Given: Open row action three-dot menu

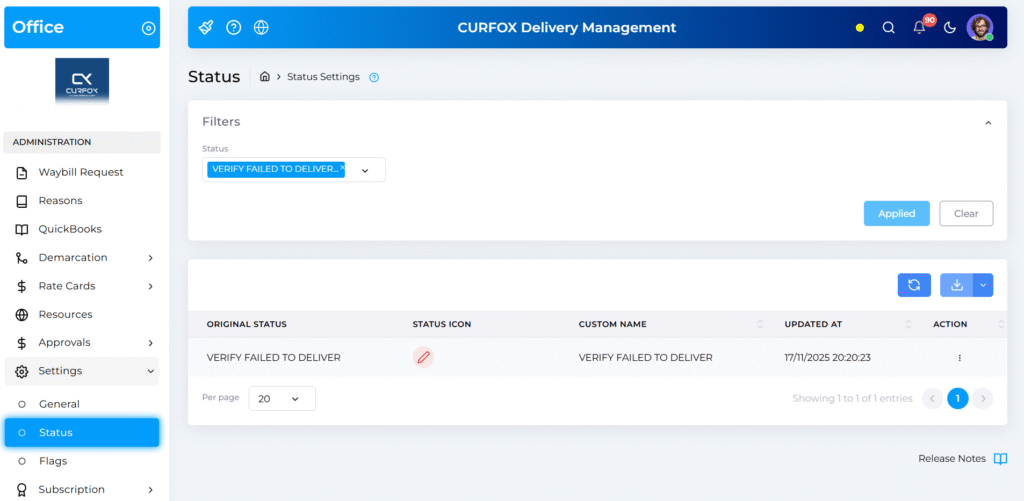Looking at the screenshot, I should 959,358.
